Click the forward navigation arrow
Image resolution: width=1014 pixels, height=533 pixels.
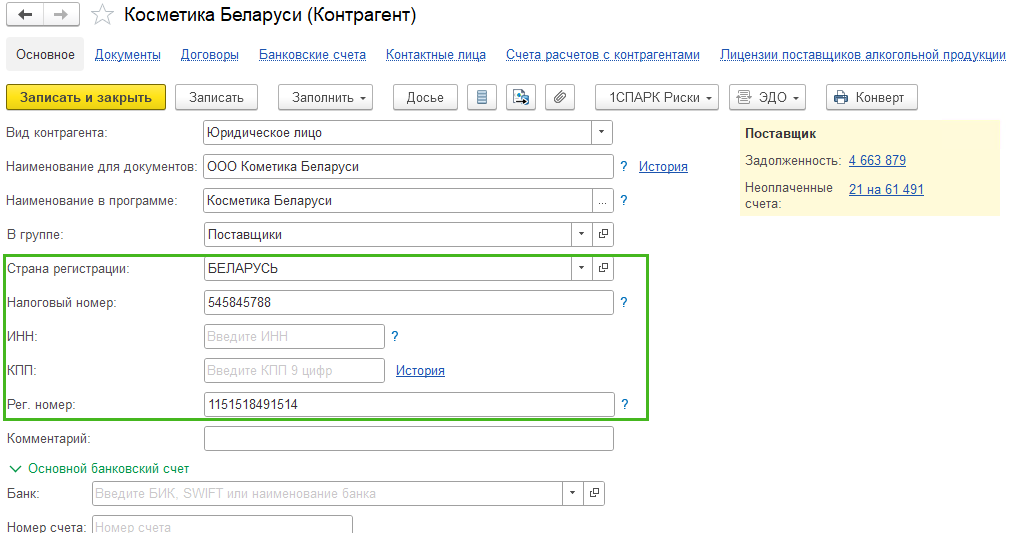60,15
